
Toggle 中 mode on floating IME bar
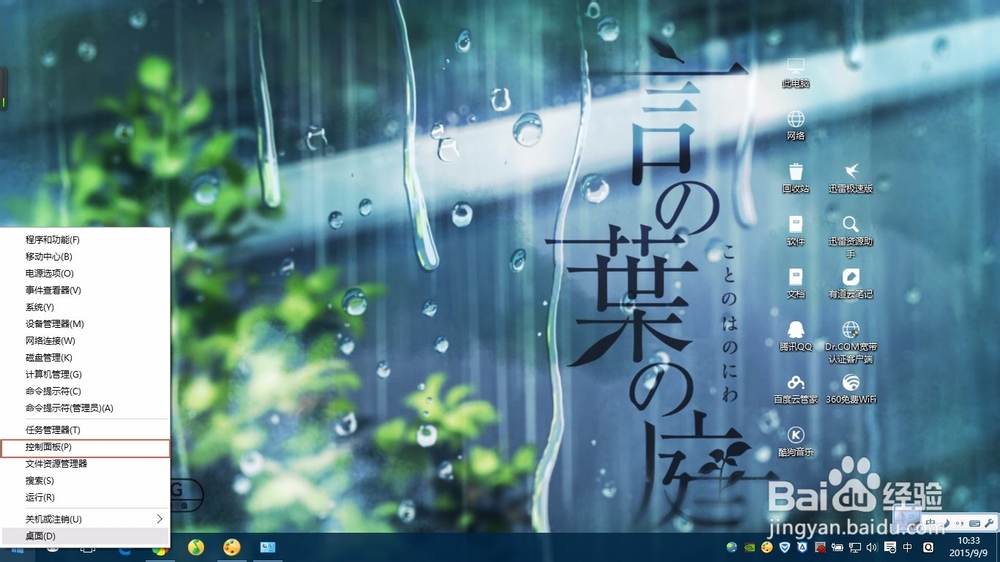click(931, 523)
